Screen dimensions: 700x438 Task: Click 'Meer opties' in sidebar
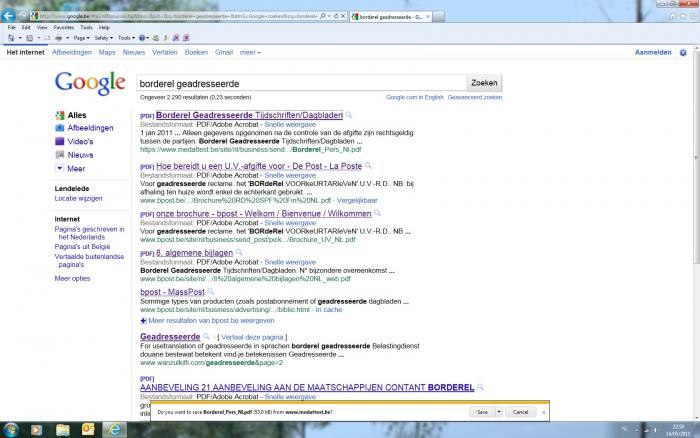(72, 278)
